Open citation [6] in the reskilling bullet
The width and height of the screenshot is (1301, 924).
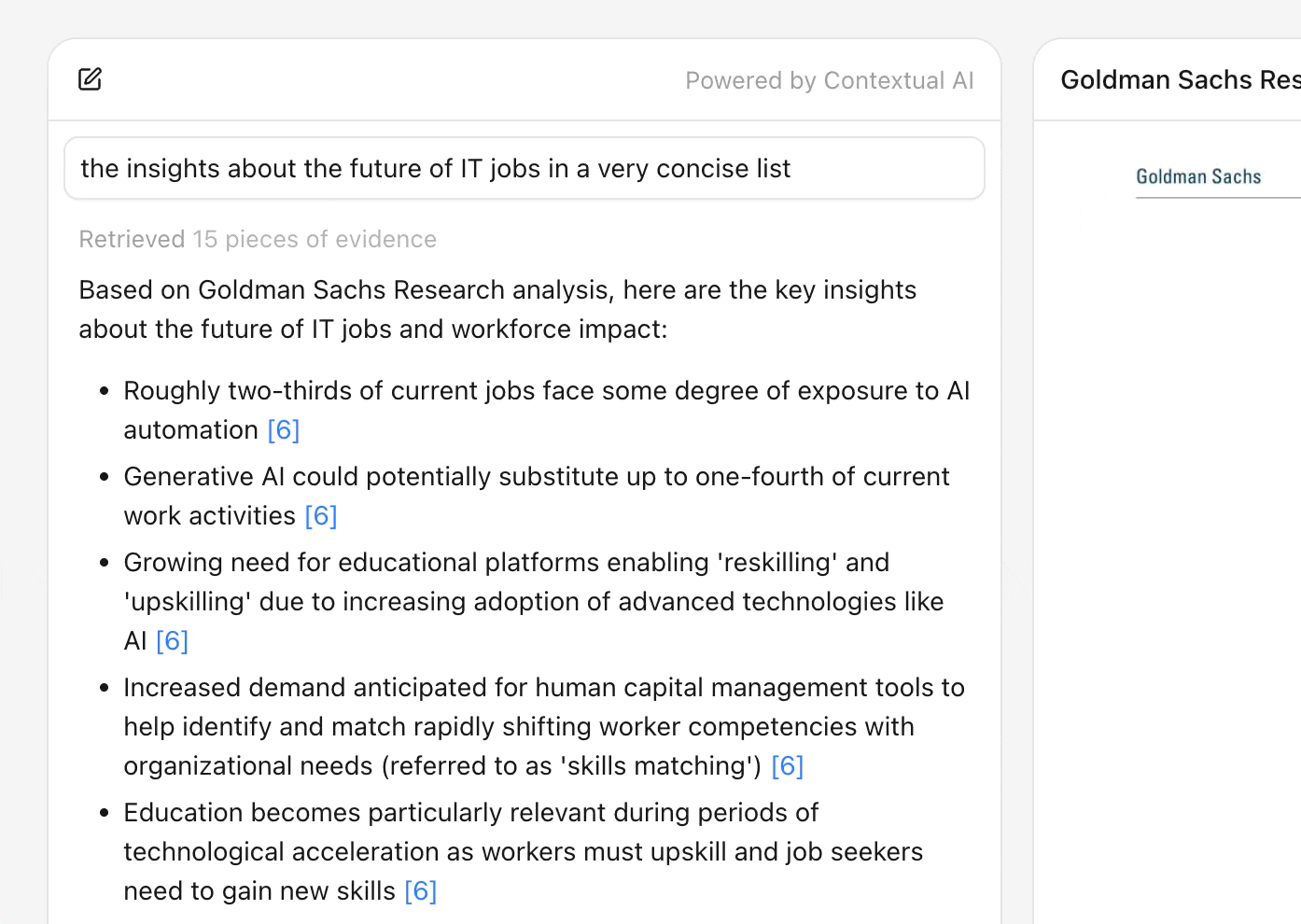pyautogui.click(x=172, y=641)
